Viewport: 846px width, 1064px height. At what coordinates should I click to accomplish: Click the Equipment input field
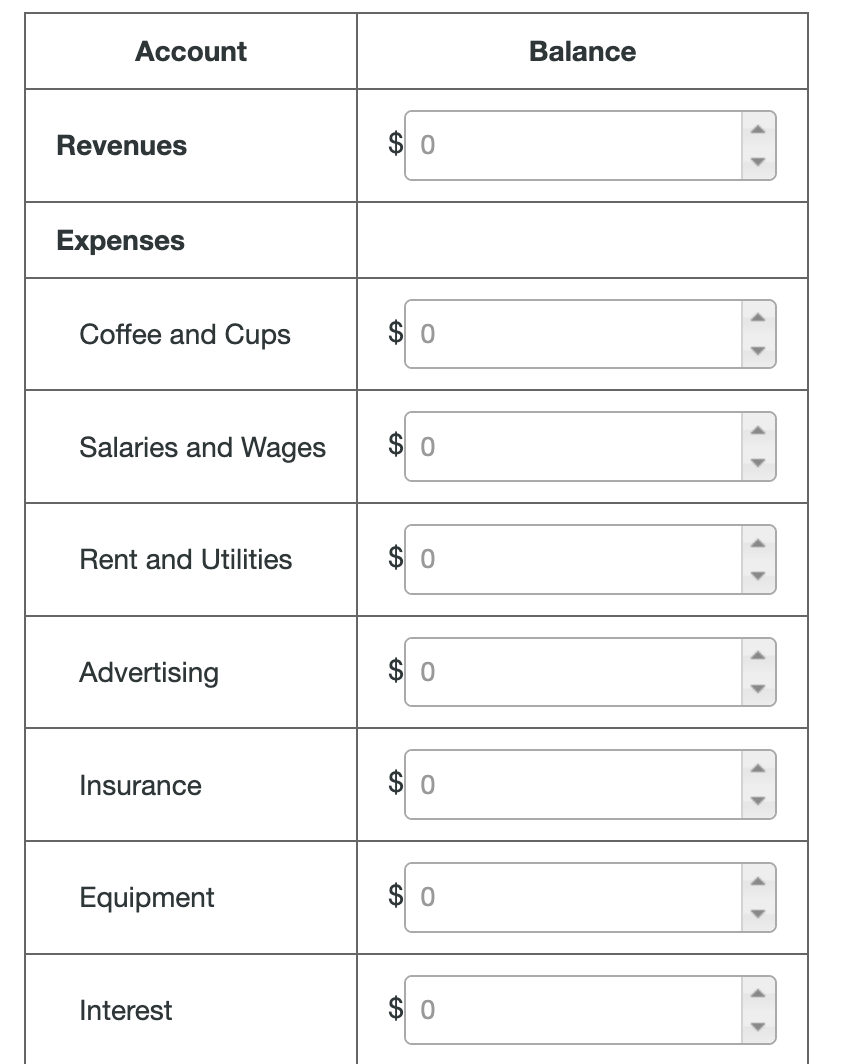click(570, 897)
